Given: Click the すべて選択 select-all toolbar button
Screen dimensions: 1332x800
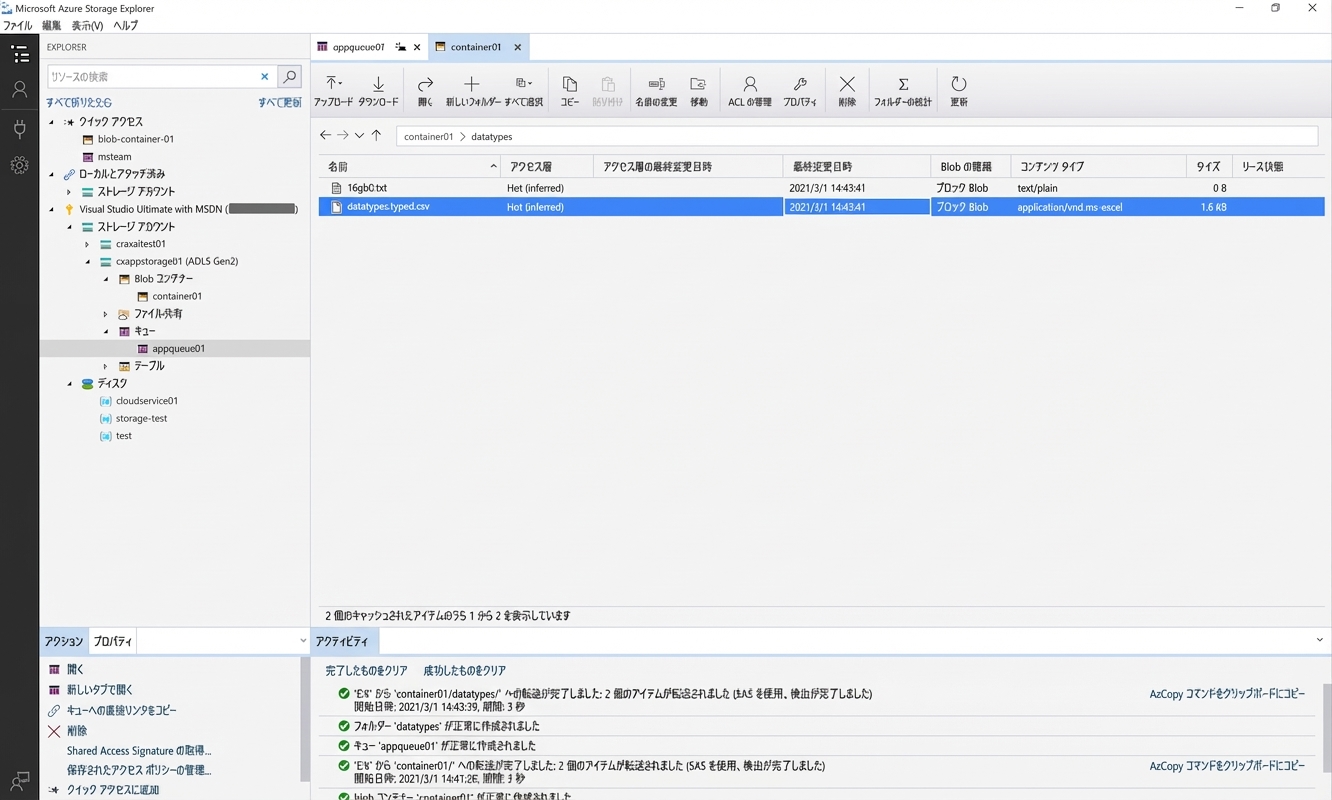Looking at the screenshot, I should [x=523, y=91].
